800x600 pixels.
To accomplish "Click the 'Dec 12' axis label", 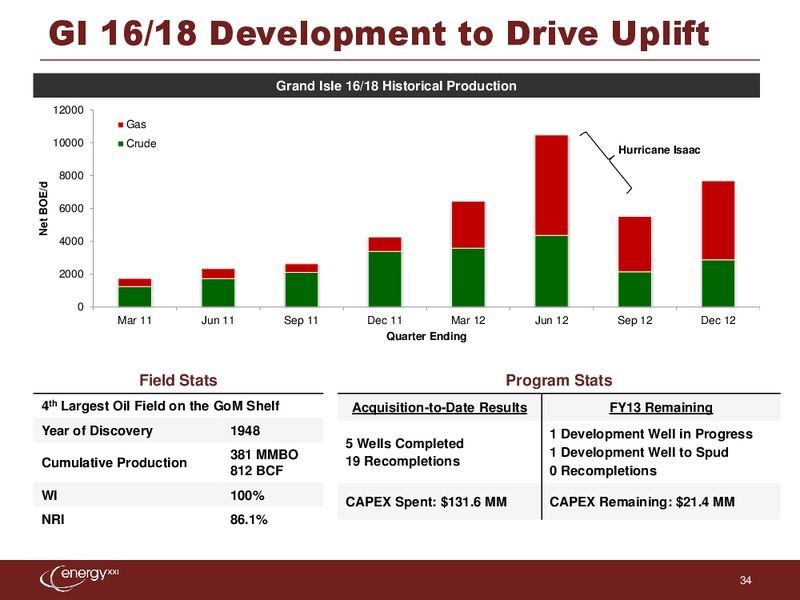I will click(x=718, y=320).
